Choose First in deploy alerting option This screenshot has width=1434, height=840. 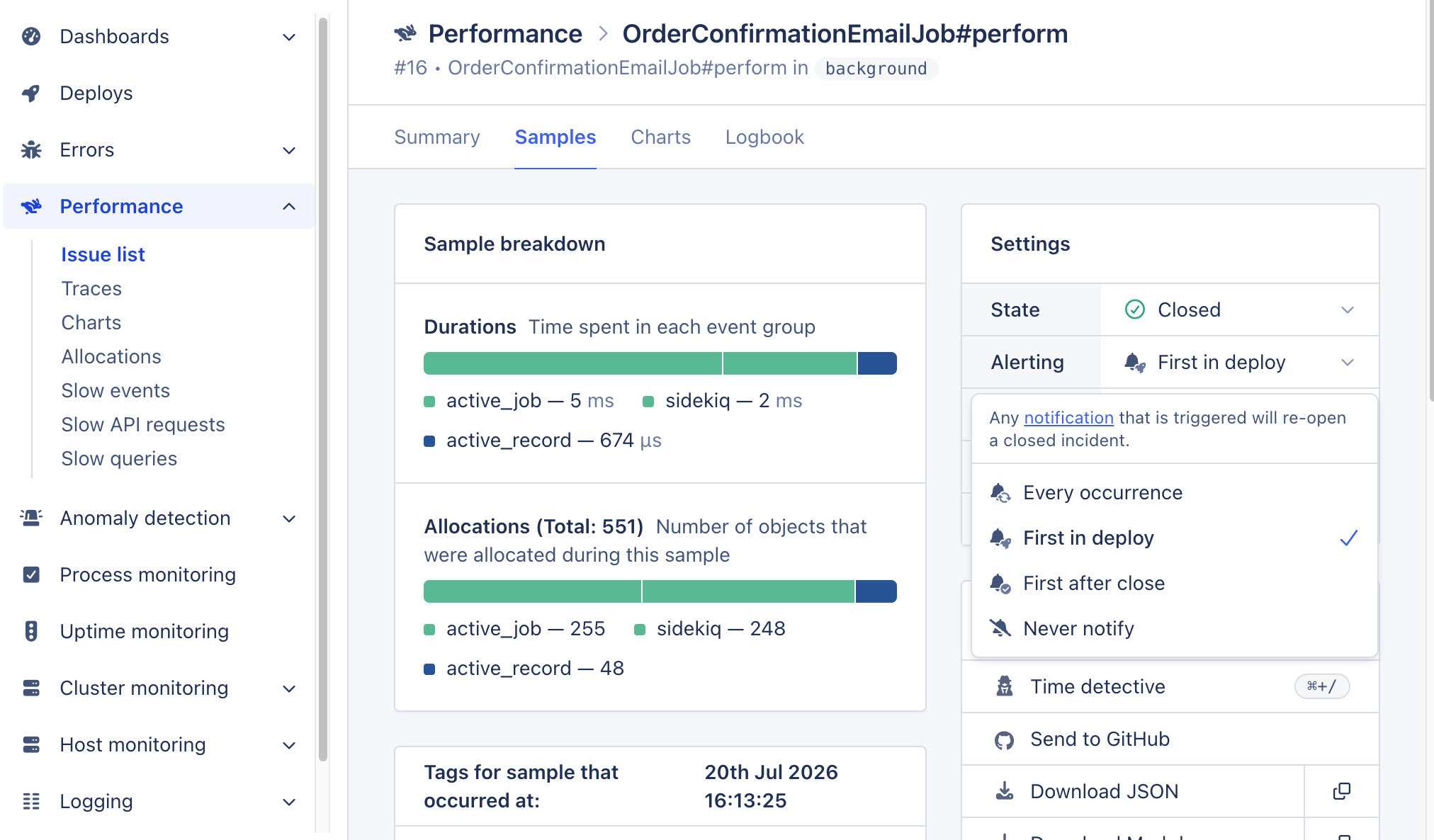coord(1175,538)
